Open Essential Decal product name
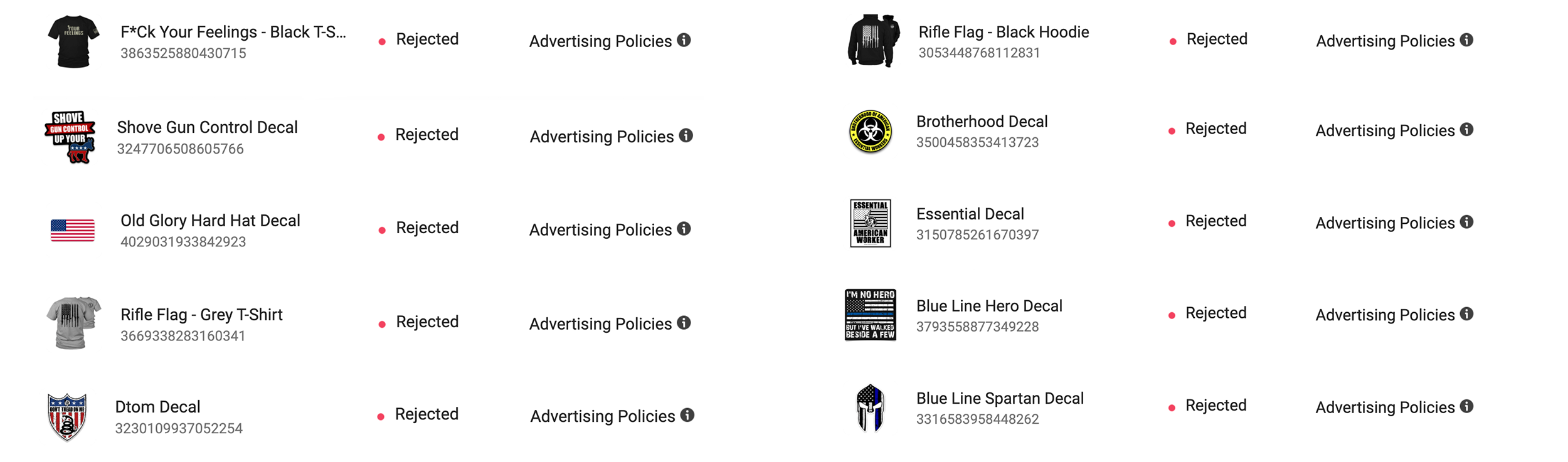Image resolution: width=1568 pixels, height=462 pixels. 970,214
